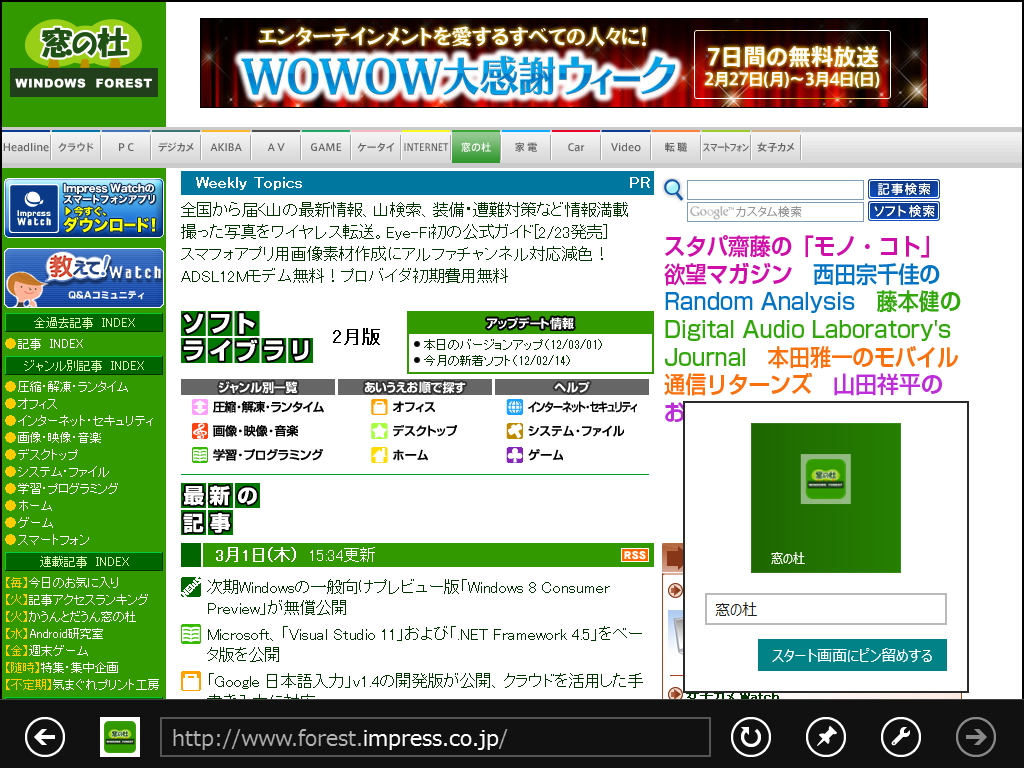The width and height of the screenshot is (1024, 768).
Task: Click the 窓の杜 favicon next to the address bar
Action: [x=119, y=737]
